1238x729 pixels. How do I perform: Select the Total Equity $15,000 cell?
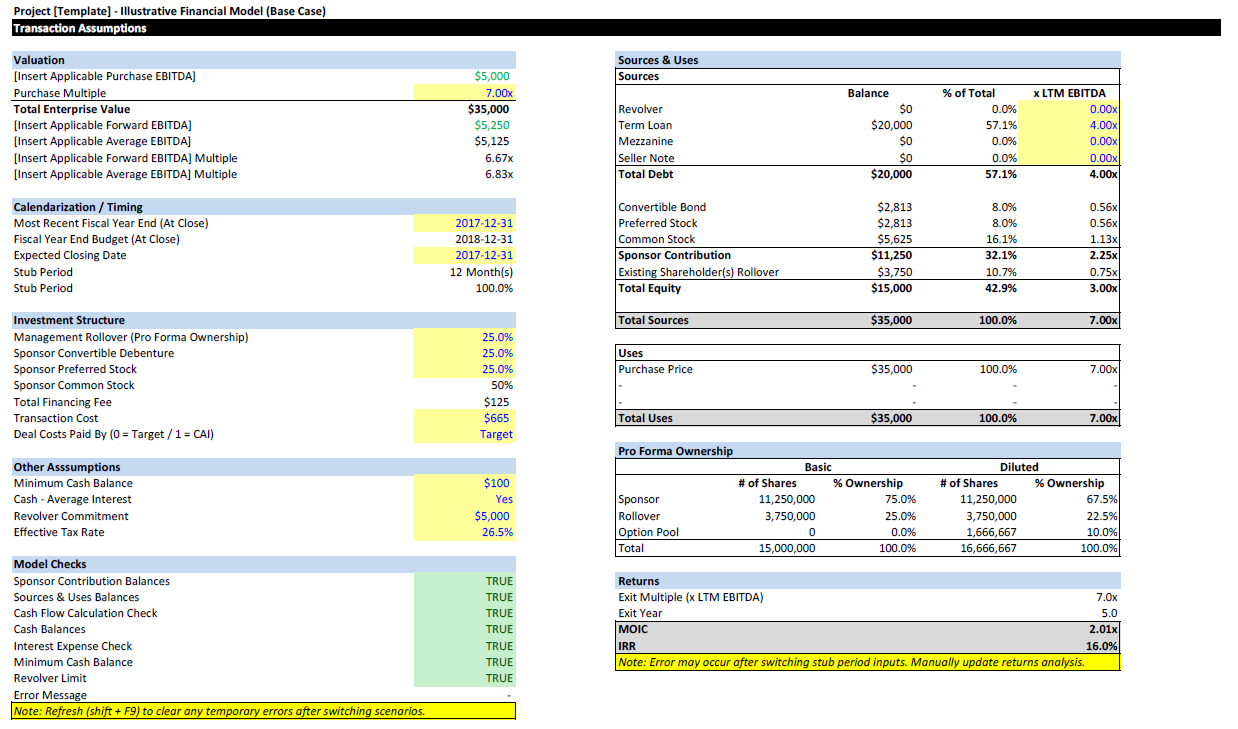(891, 288)
